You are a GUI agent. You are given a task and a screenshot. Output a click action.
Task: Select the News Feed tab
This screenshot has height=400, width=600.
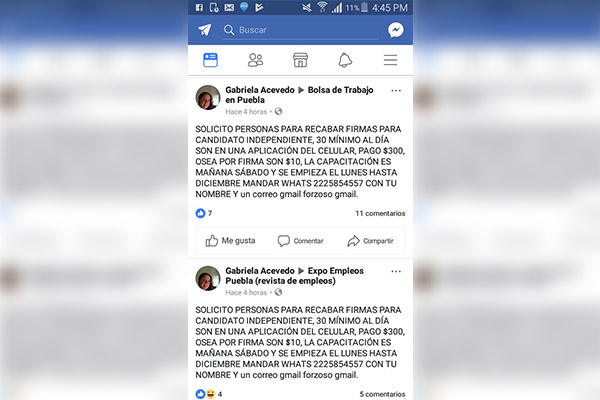click(210, 60)
